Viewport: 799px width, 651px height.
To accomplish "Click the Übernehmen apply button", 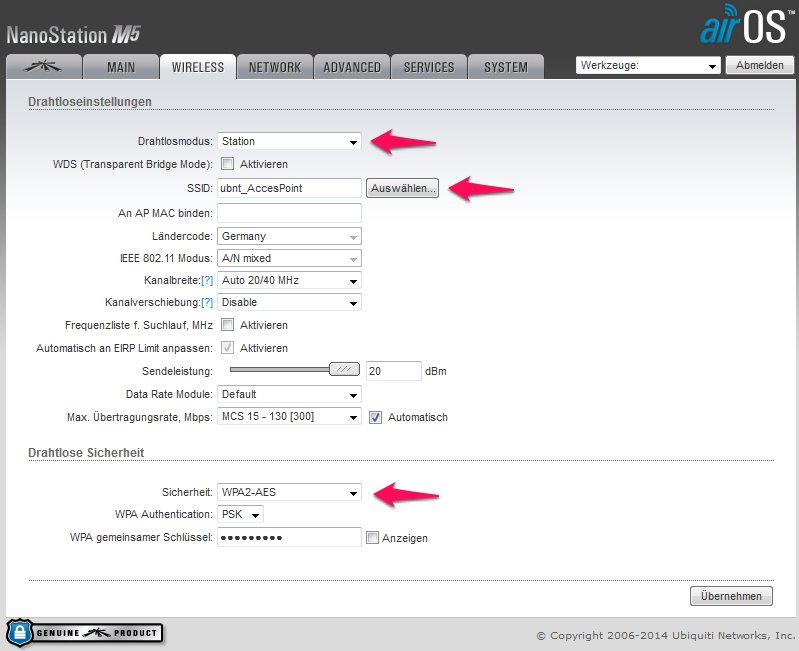I will [731, 596].
